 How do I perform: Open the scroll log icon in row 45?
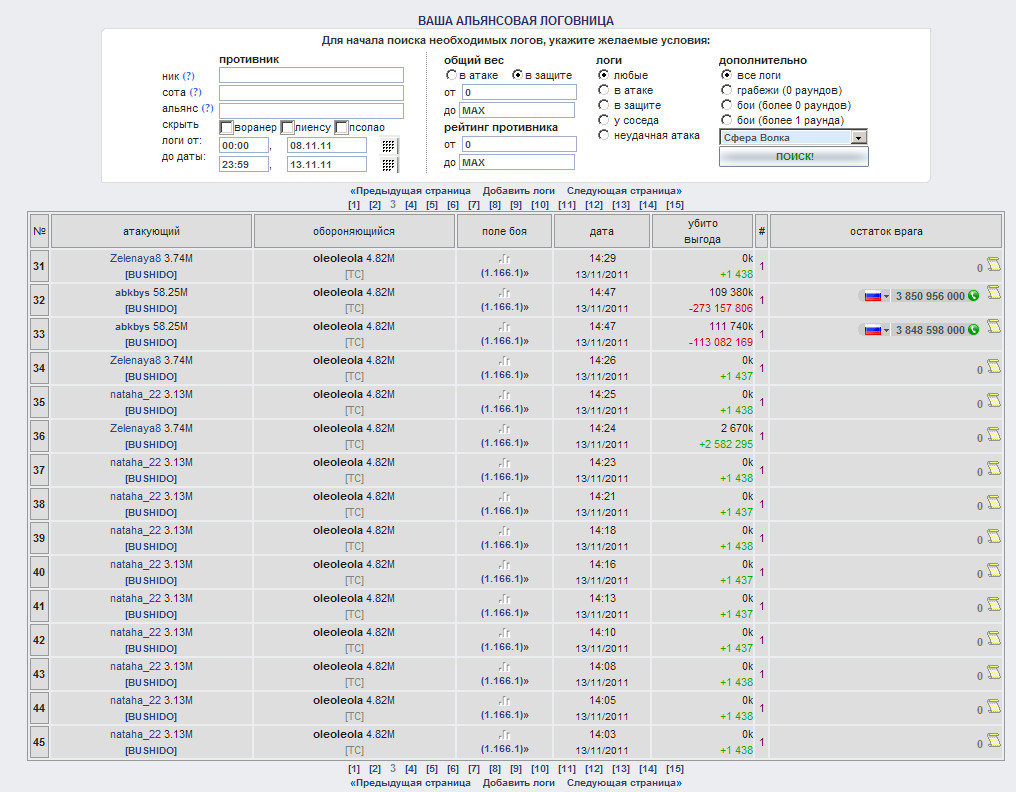pos(994,740)
